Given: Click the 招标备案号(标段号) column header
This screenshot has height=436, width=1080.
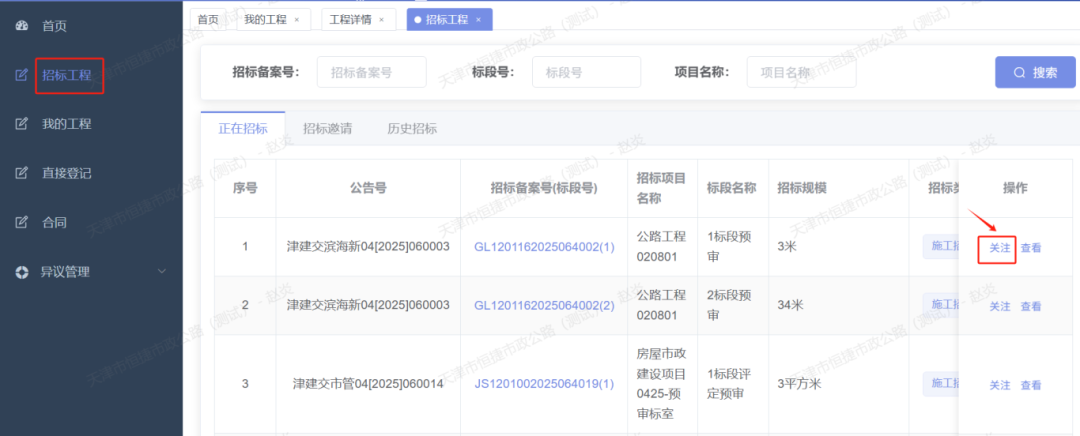Looking at the screenshot, I should (544, 188).
